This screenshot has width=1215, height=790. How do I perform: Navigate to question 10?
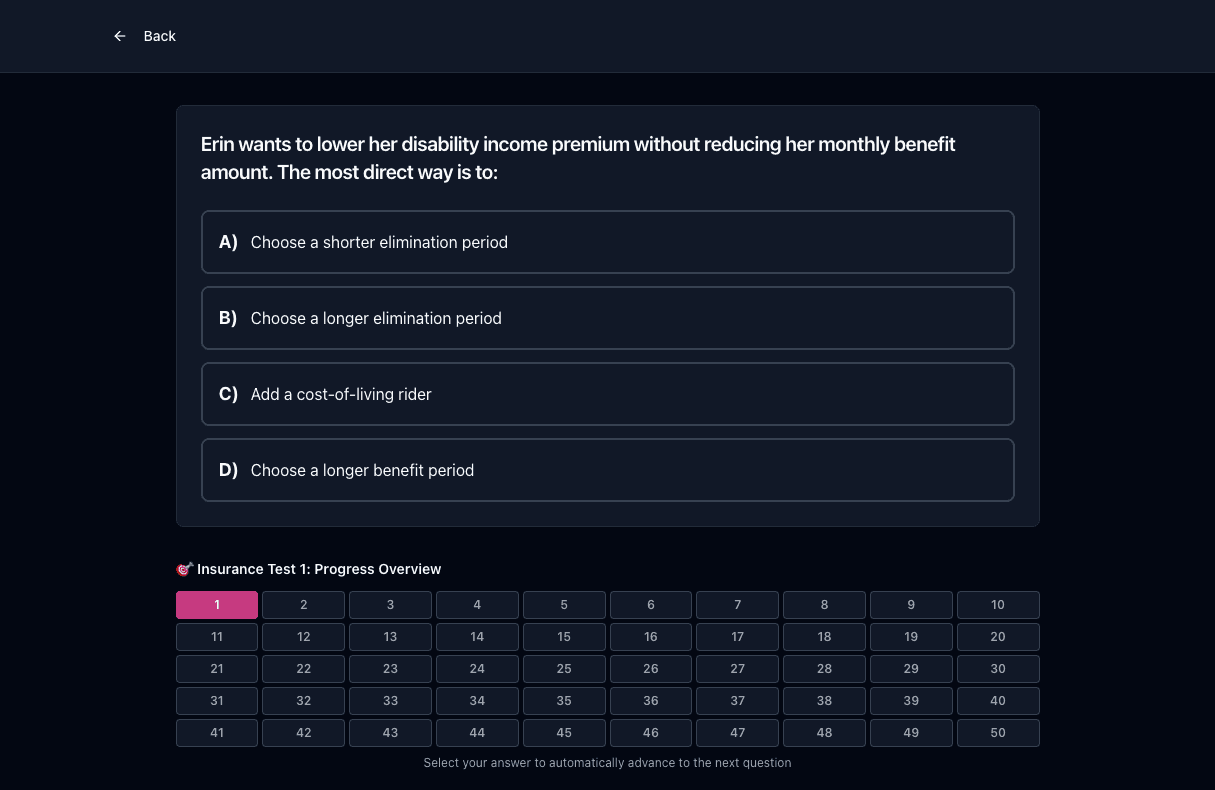pyautogui.click(x=998, y=605)
